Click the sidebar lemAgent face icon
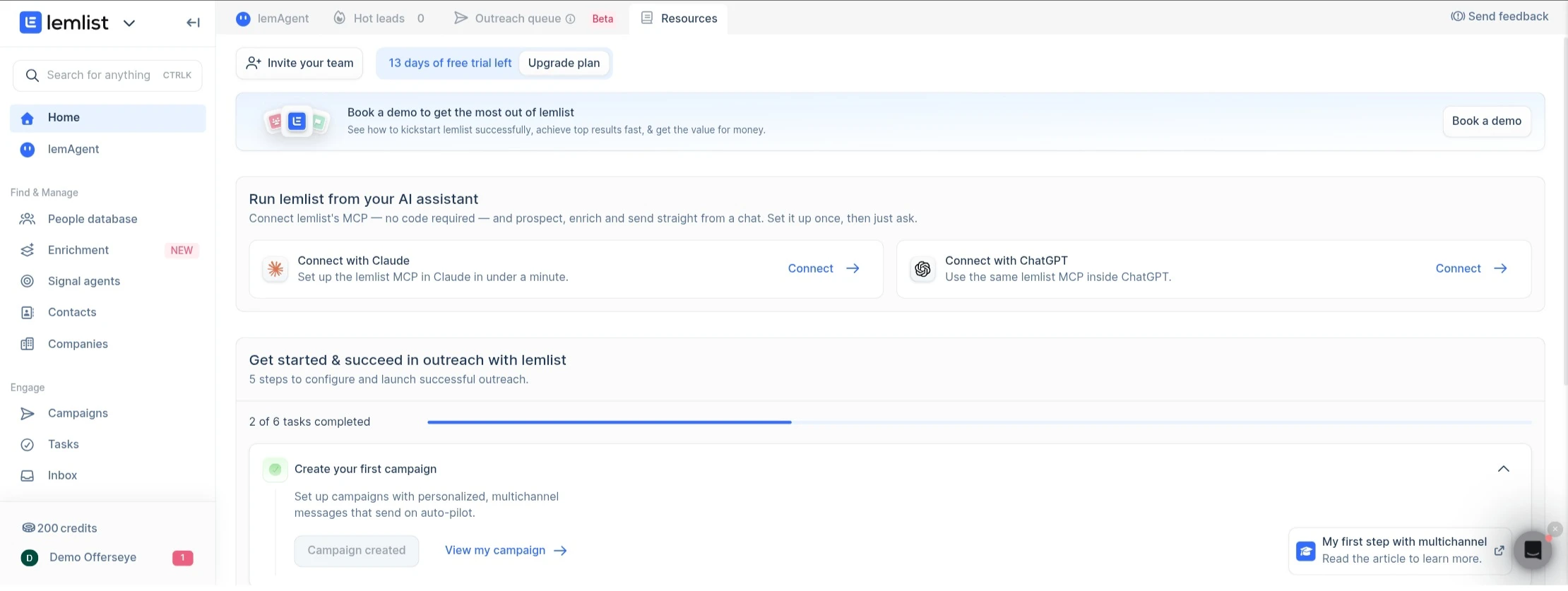The image size is (1568, 591). [x=28, y=149]
